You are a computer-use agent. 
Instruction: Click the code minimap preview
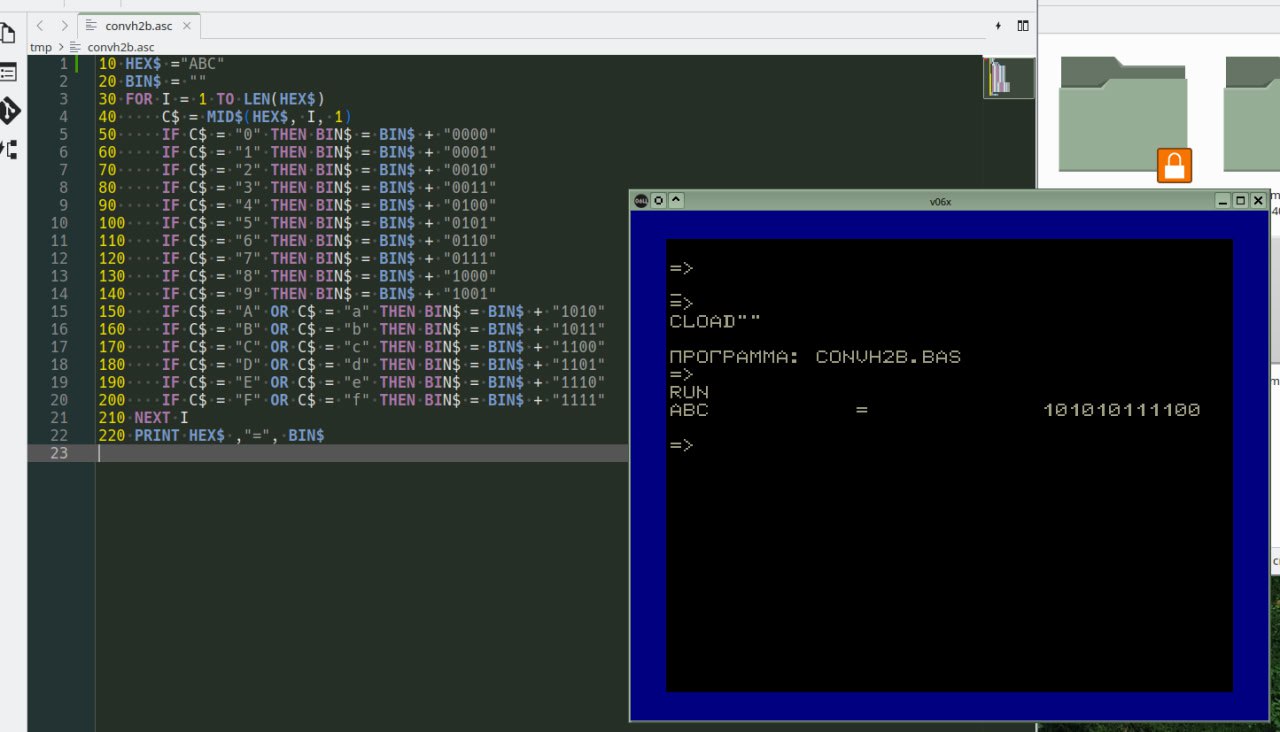pyautogui.click(x=997, y=77)
